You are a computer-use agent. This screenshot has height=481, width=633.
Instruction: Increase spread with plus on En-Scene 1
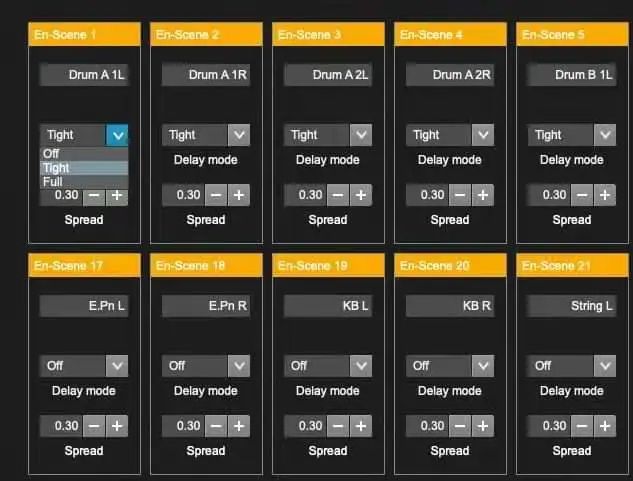coord(117,195)
